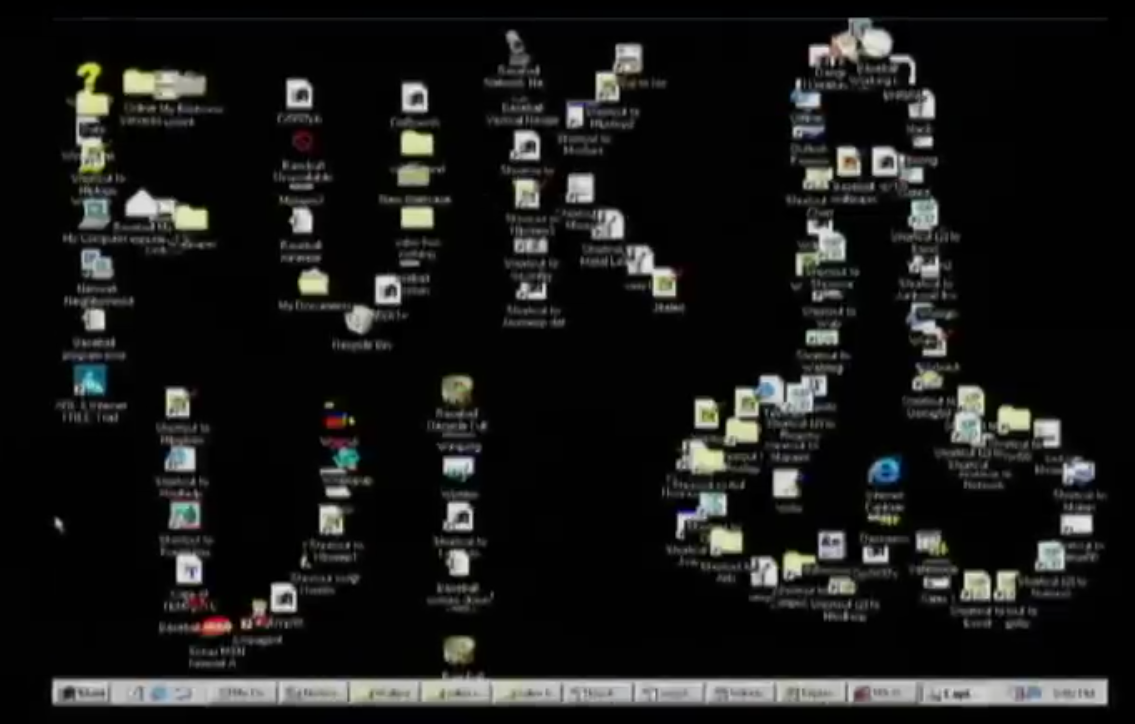This screenshot has width=1135, height=724.
Task: Open the AOL Internet FREE Trial icon
Action: point(90,381)
